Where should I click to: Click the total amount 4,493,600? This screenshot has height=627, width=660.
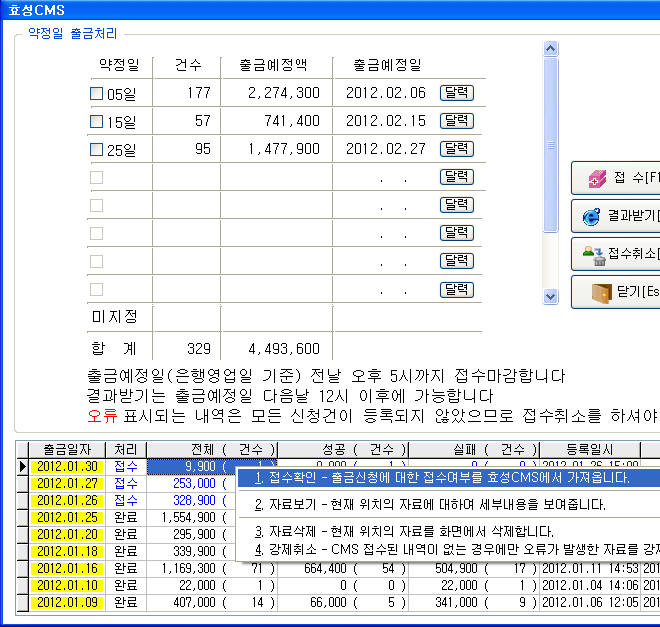coord(284,349)
